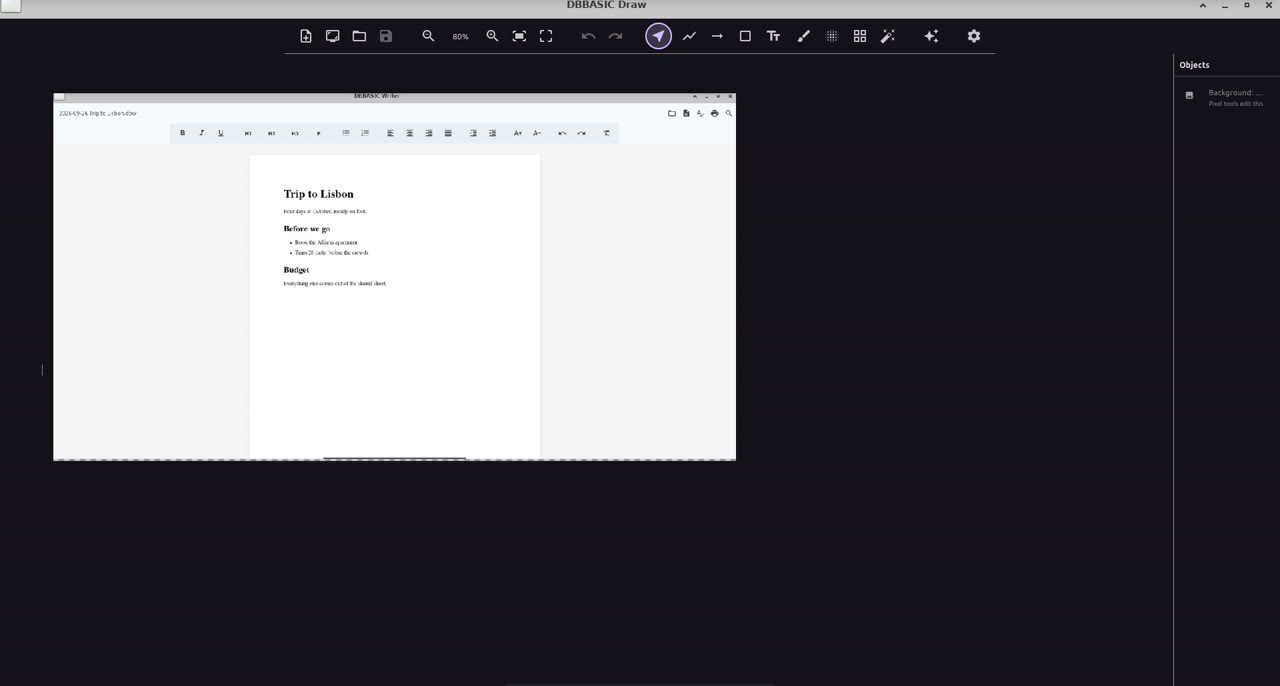
Task: Zoom in with the magnifier plus
Action: pyautogui.click(x=492, y=36)
